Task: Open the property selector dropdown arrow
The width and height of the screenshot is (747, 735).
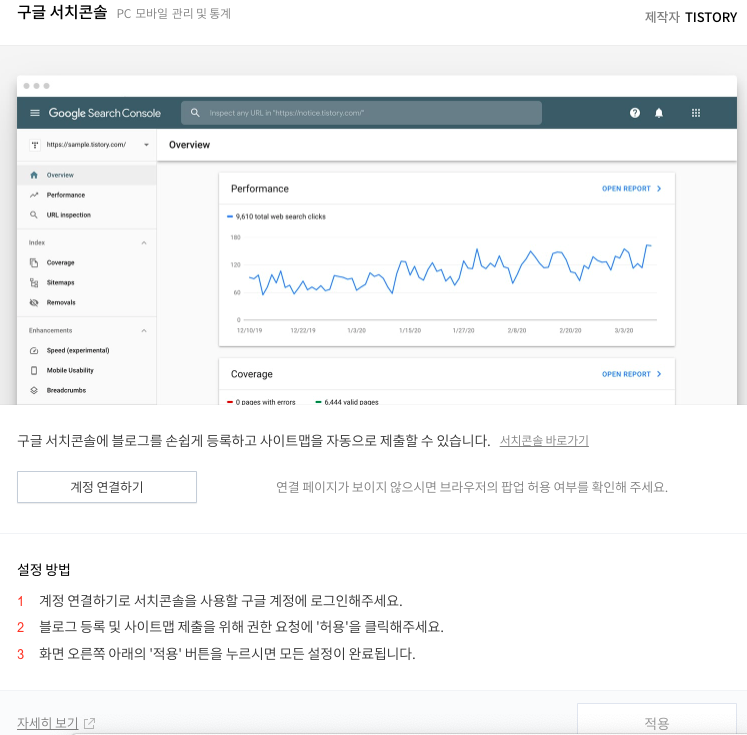Action: pos(146,145)
